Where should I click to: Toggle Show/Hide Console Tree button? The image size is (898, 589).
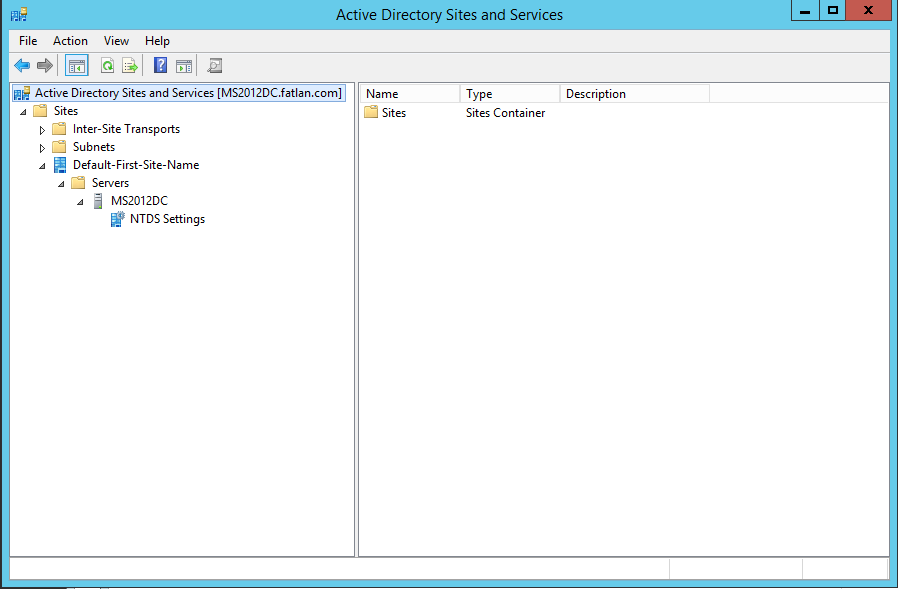(x=77, y=66)
